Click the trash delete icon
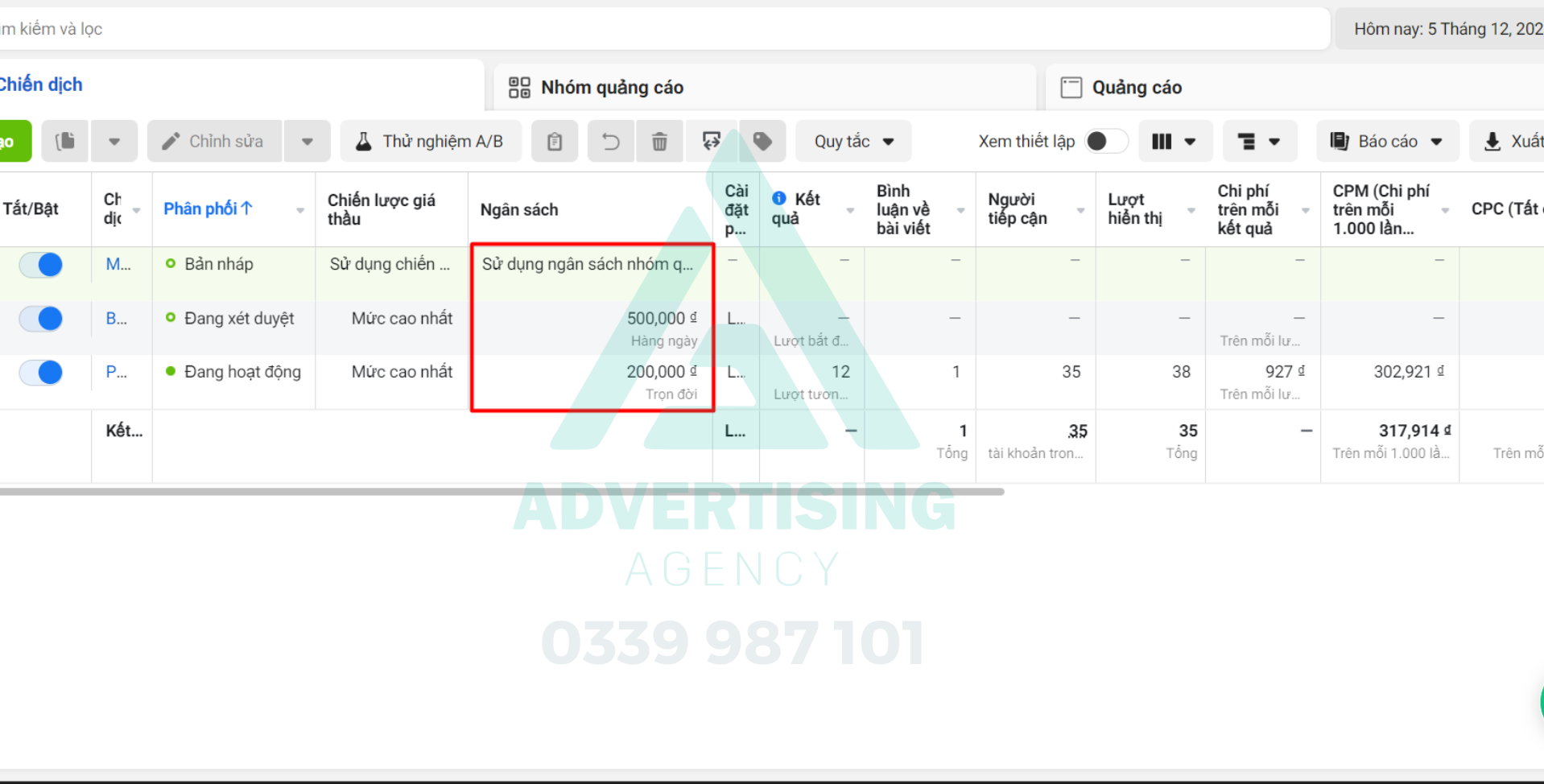 click(659, 142)
